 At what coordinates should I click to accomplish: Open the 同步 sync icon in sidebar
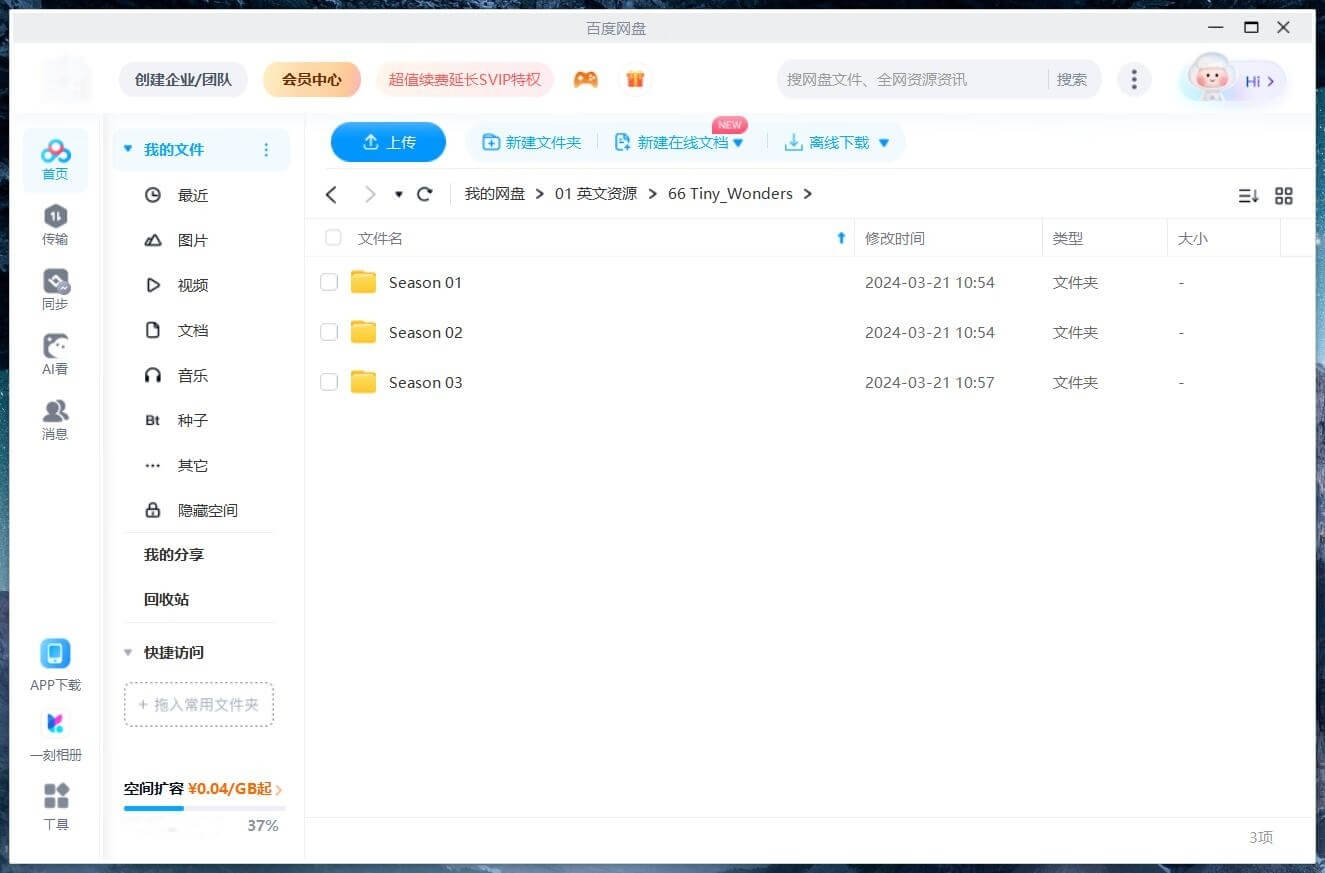tap(55, 282)
